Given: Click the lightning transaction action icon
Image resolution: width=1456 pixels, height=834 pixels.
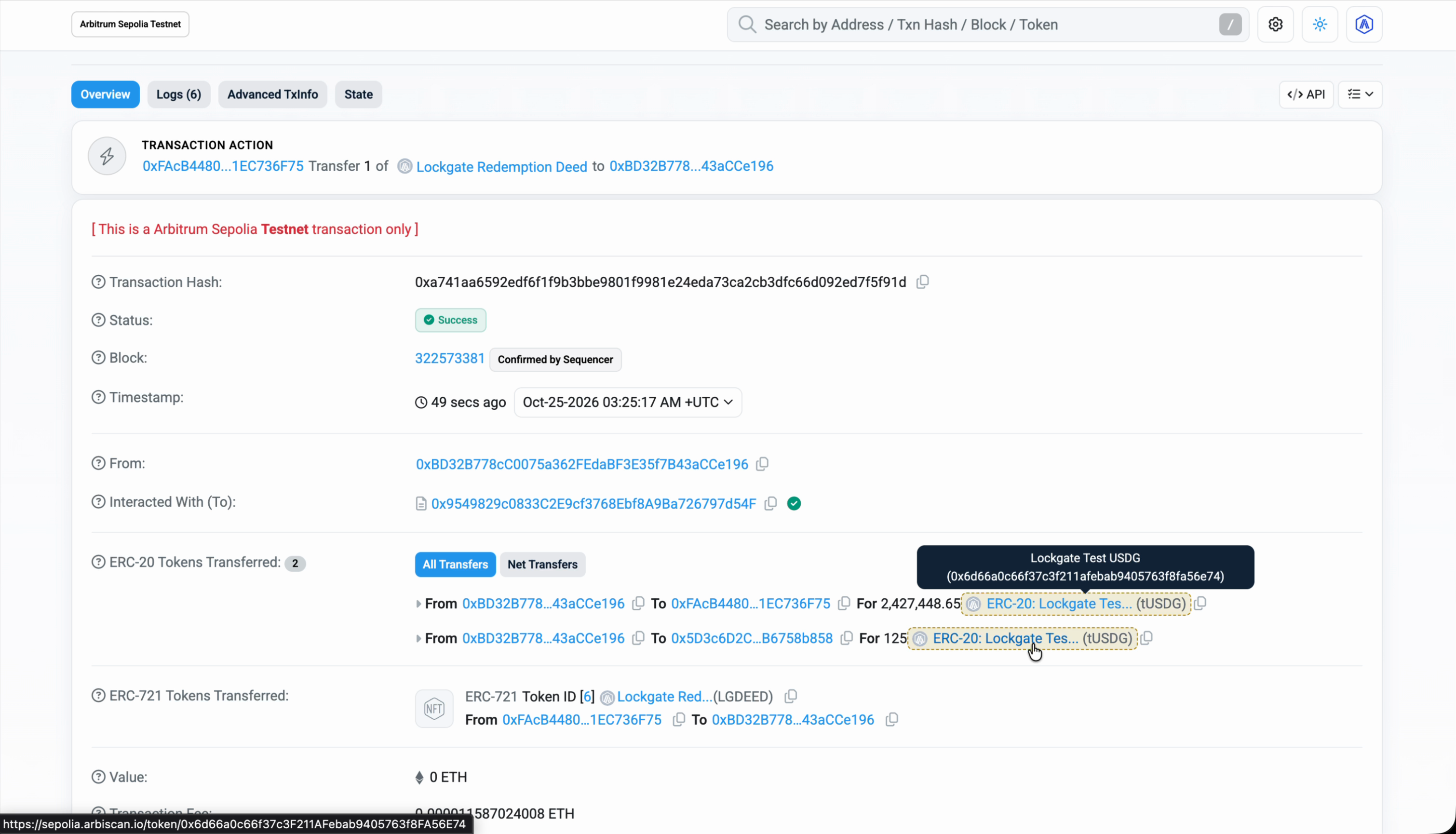Looking at the screenshot, I should pos(107,156).
